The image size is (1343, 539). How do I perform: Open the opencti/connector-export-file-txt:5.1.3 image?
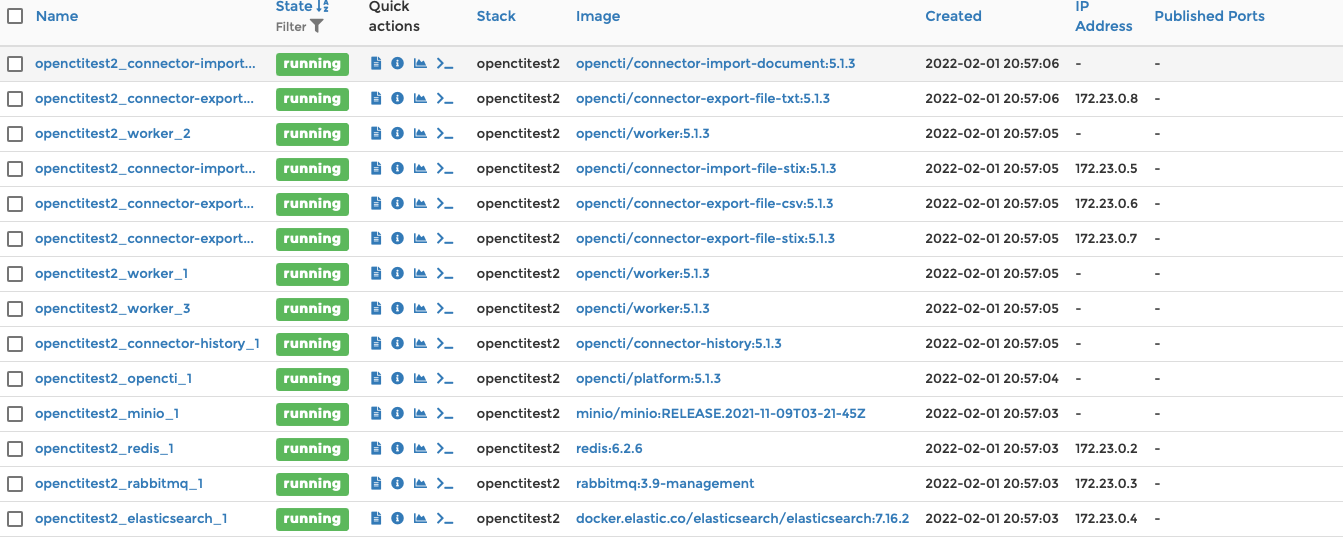[x=703, y=98]
